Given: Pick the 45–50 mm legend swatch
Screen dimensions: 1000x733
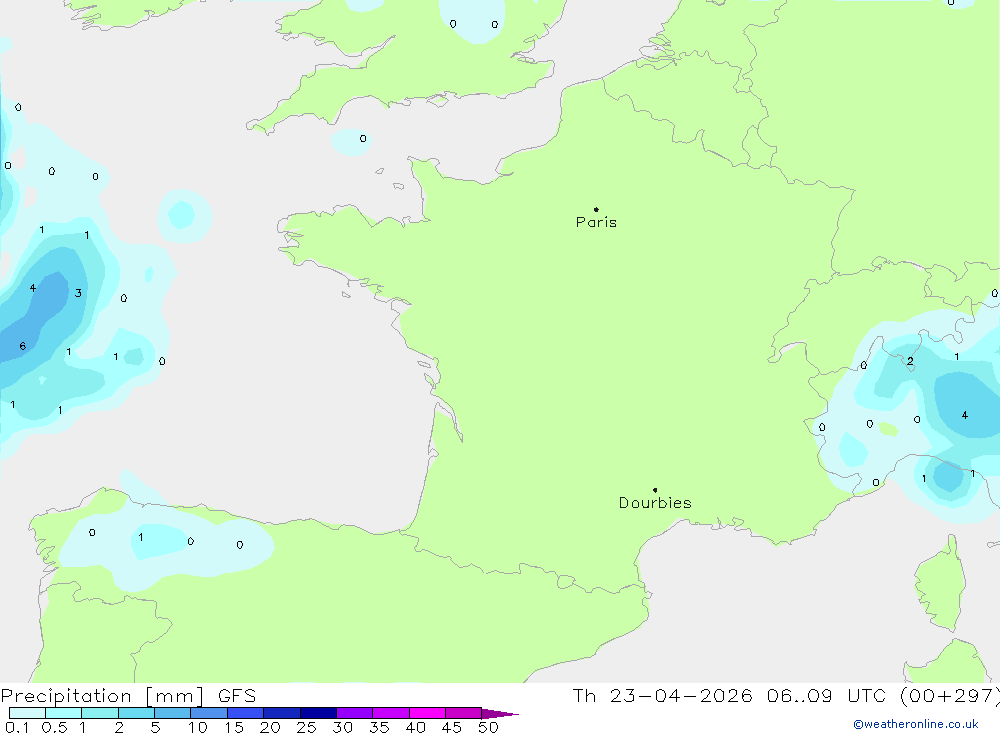Looking at the screenshot, I should (x=464, y=713).
